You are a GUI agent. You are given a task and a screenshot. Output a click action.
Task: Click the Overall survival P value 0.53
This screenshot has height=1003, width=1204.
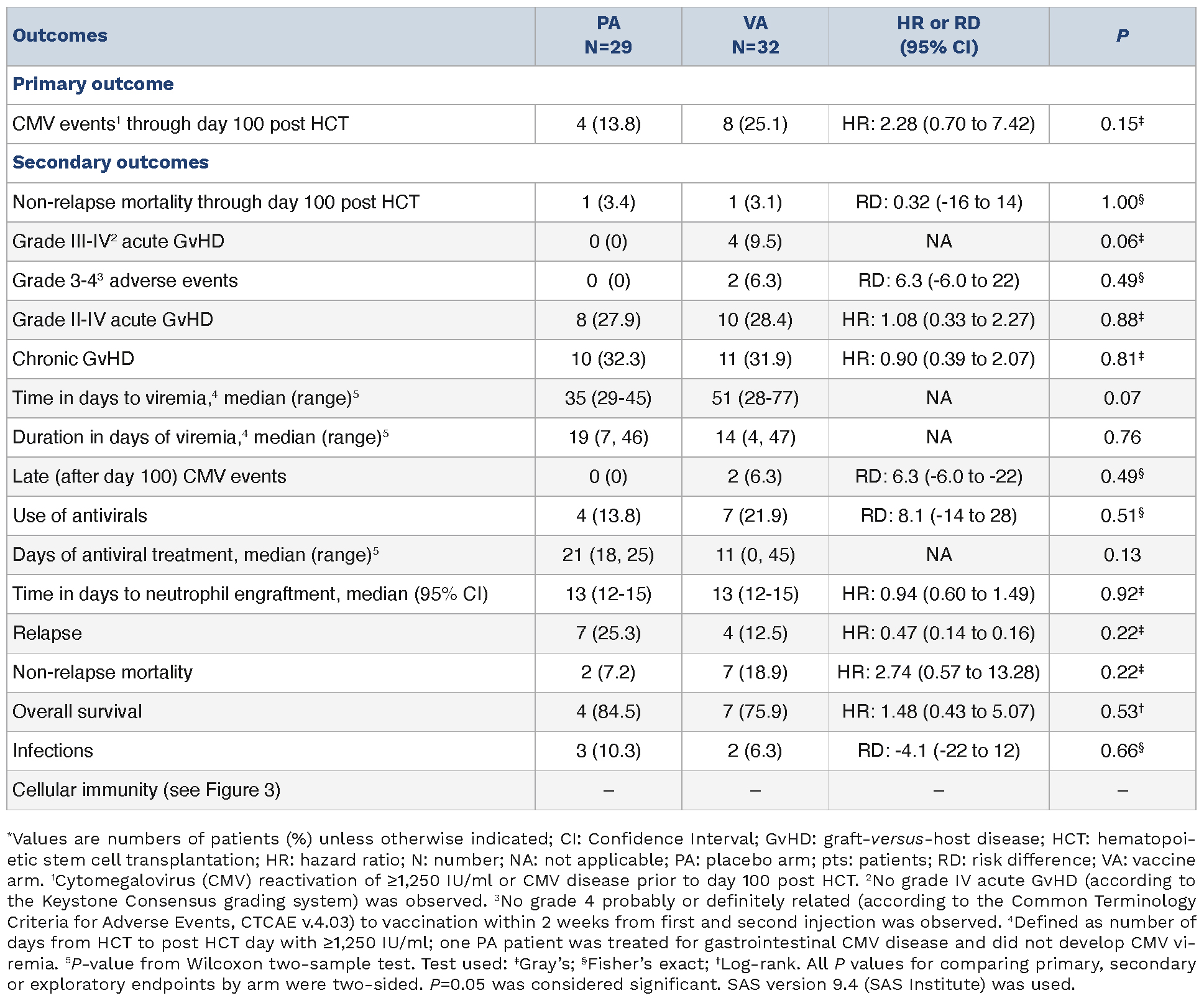pyautogui.click(x=1122, y=711)
